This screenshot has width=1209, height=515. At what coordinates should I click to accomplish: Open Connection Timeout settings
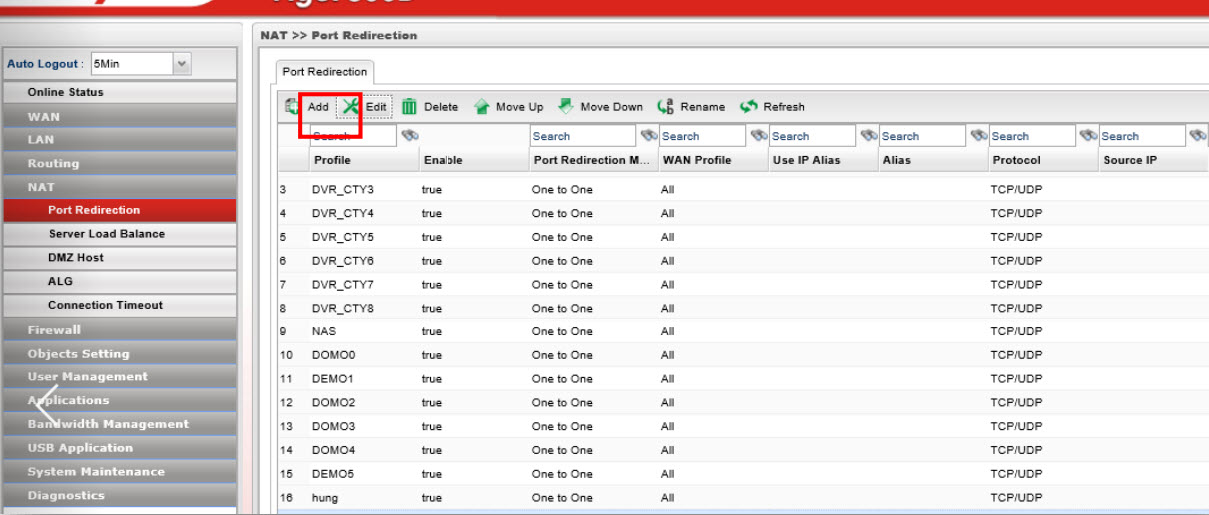coord(105,306)
